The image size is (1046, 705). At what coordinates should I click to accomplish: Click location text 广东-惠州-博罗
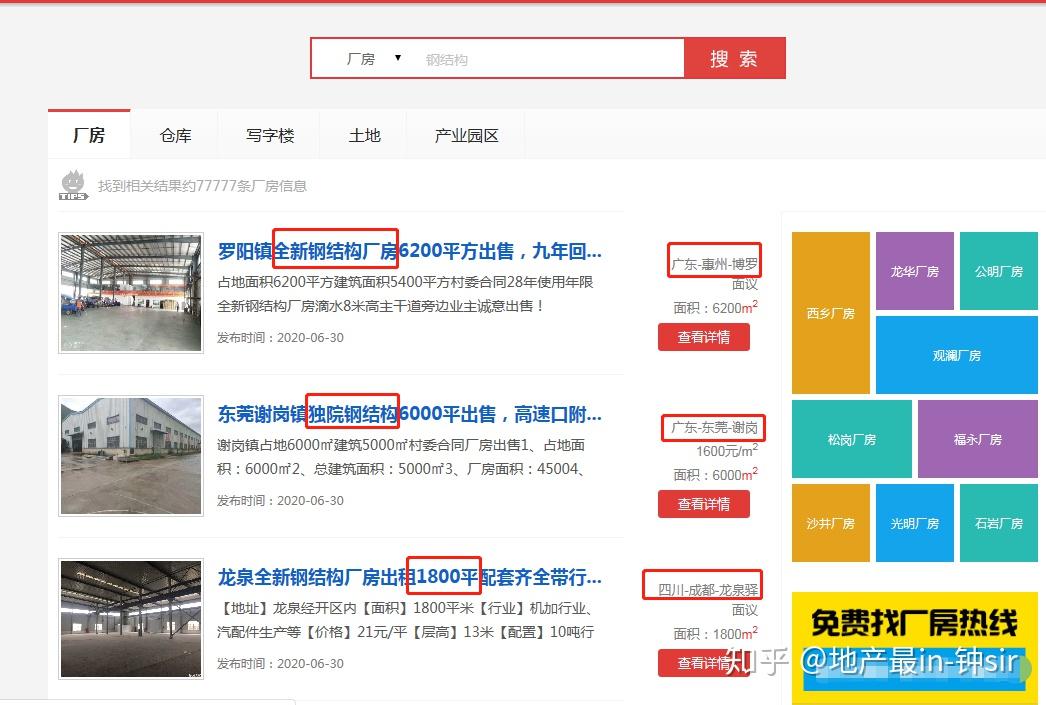pyautogui.click(x=714, y=264)
